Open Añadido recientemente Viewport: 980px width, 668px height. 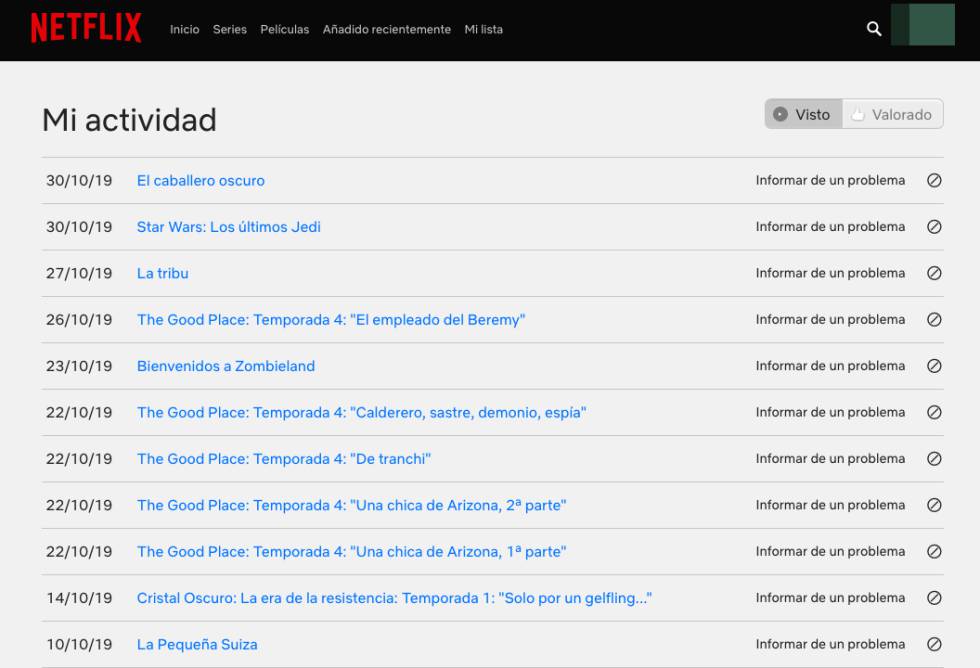point(386,29)
